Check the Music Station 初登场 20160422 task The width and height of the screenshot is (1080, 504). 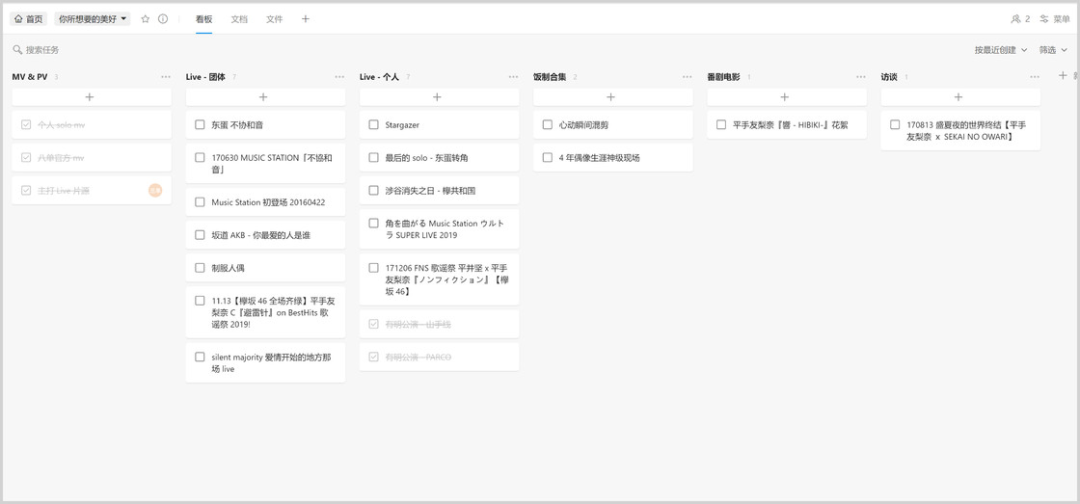tap(200, 202)
